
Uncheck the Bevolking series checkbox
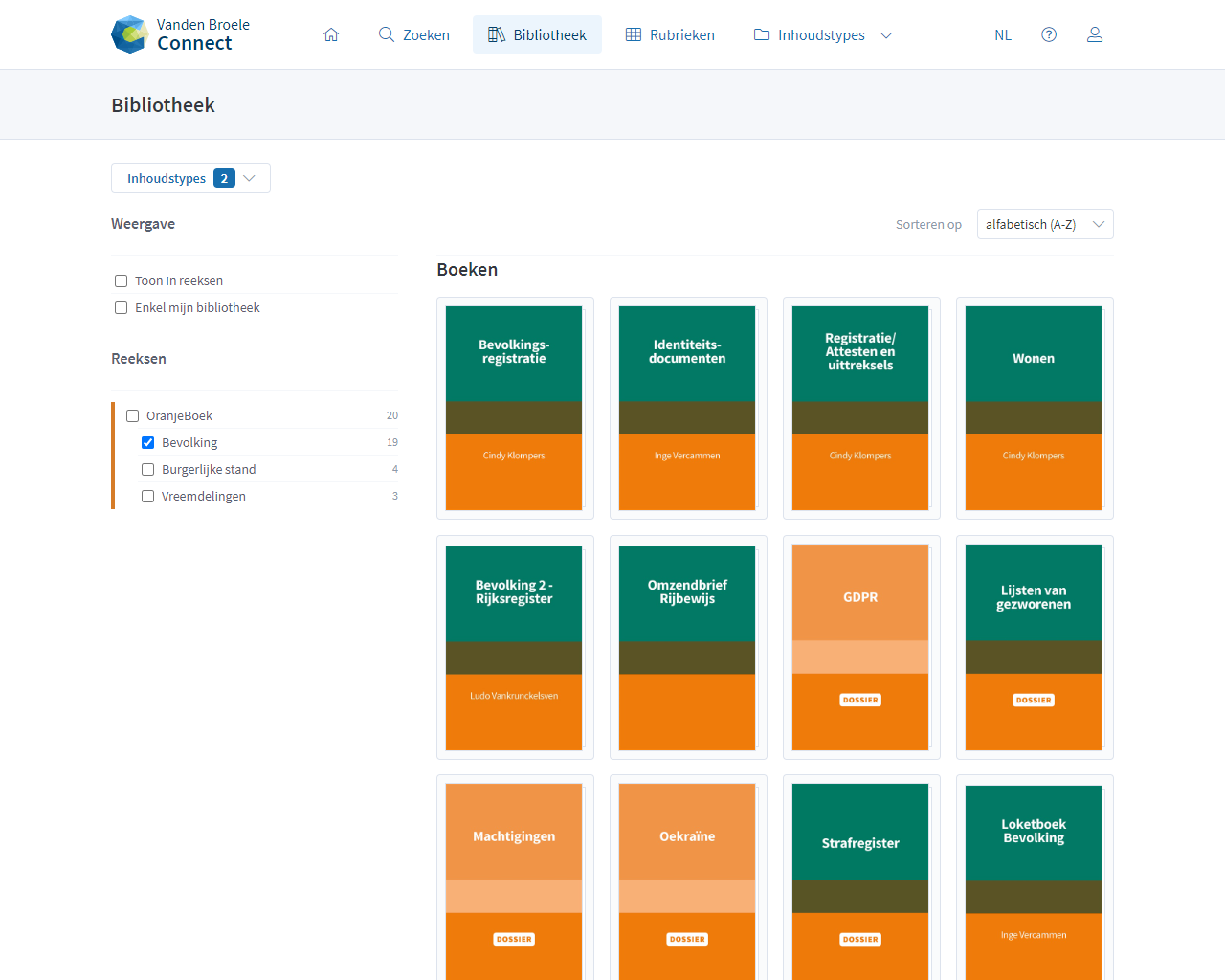(x=147, y=442)
